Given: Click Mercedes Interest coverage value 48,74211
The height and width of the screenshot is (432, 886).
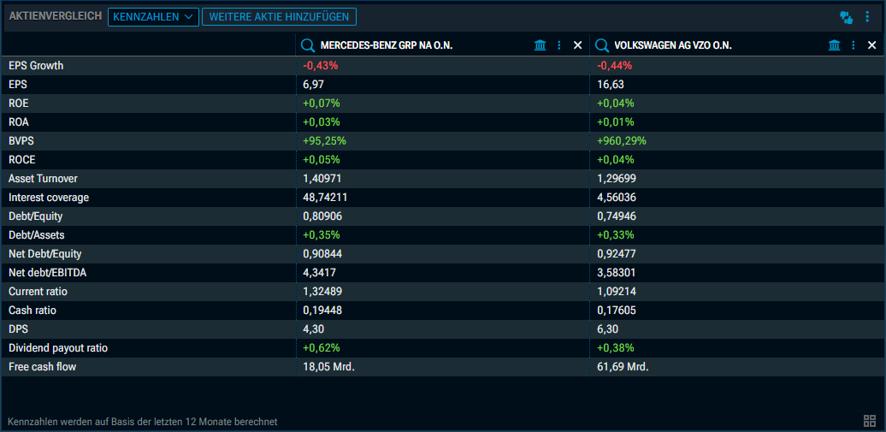Looking at the screenshot, I should pos(325,198).
